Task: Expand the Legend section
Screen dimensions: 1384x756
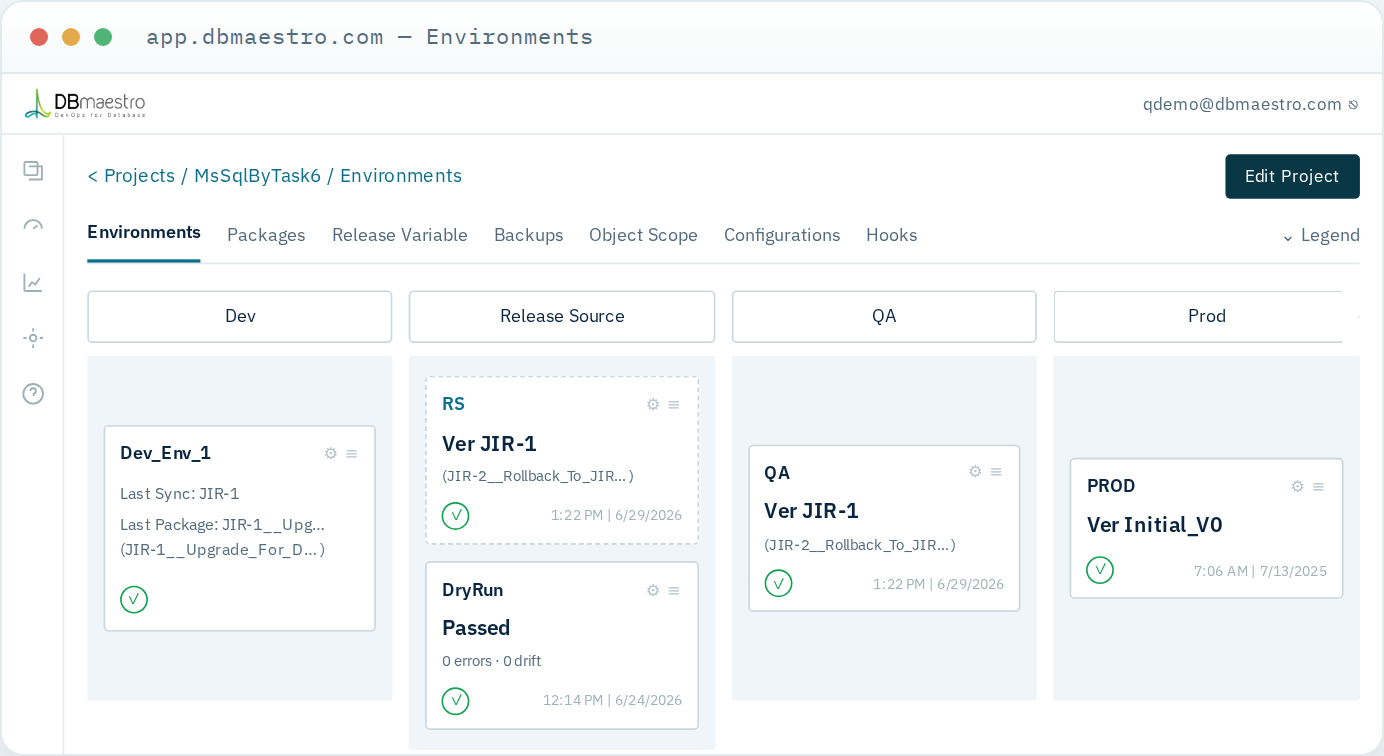Action: (1320, 235)
